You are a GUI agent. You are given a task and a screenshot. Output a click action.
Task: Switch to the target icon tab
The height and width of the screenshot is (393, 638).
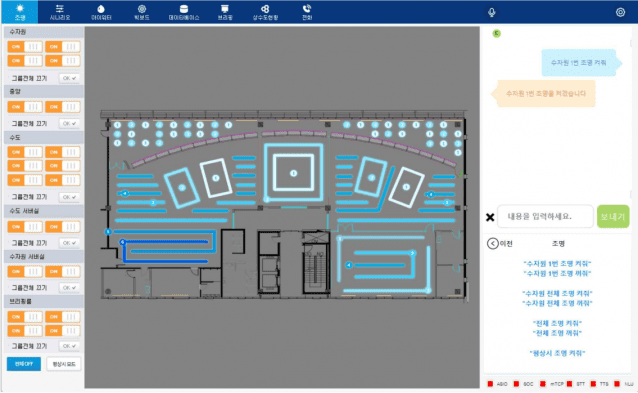click(x=142, y=12)
